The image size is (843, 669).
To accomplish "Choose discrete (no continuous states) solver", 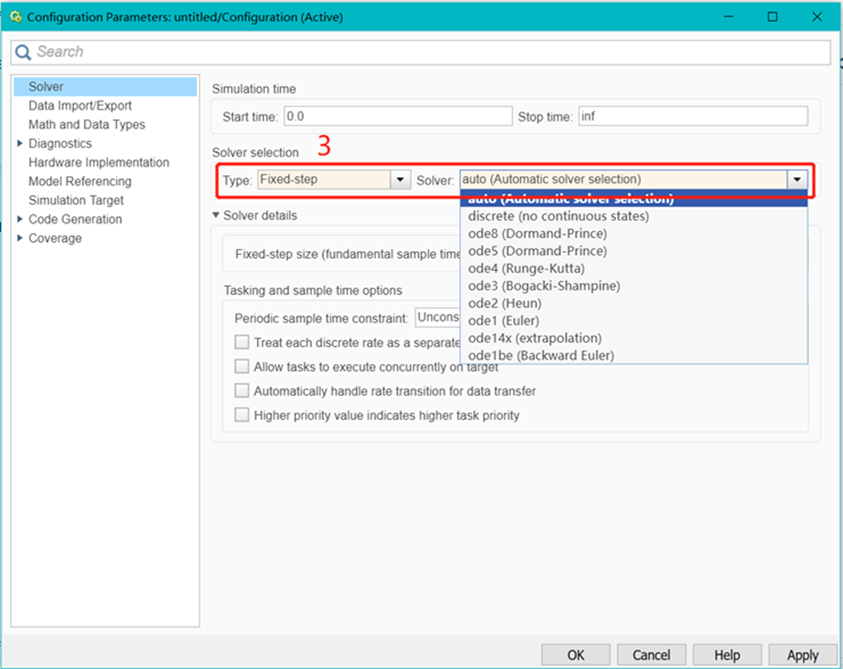I will (634, 216).
